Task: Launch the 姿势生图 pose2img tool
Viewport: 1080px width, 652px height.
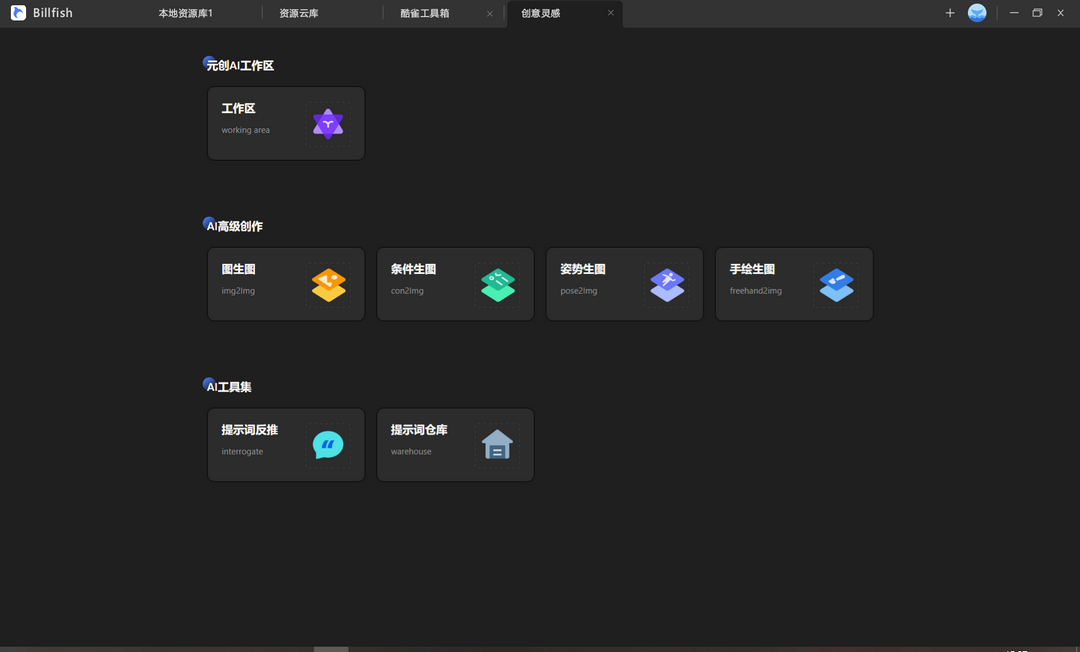Action: point(624,284)
